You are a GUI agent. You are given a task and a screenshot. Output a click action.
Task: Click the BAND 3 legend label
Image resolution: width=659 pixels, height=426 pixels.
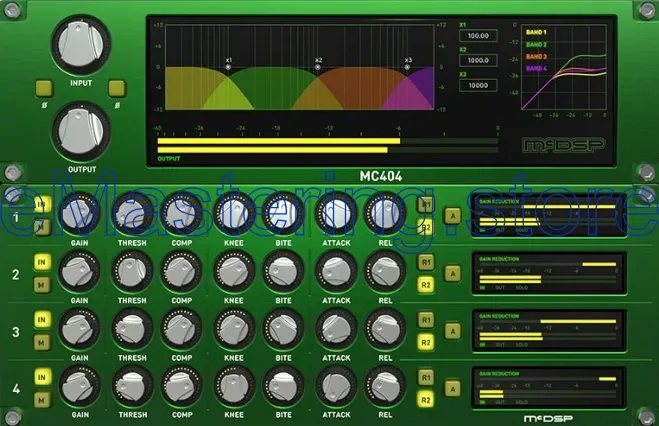tap(536, 56)
